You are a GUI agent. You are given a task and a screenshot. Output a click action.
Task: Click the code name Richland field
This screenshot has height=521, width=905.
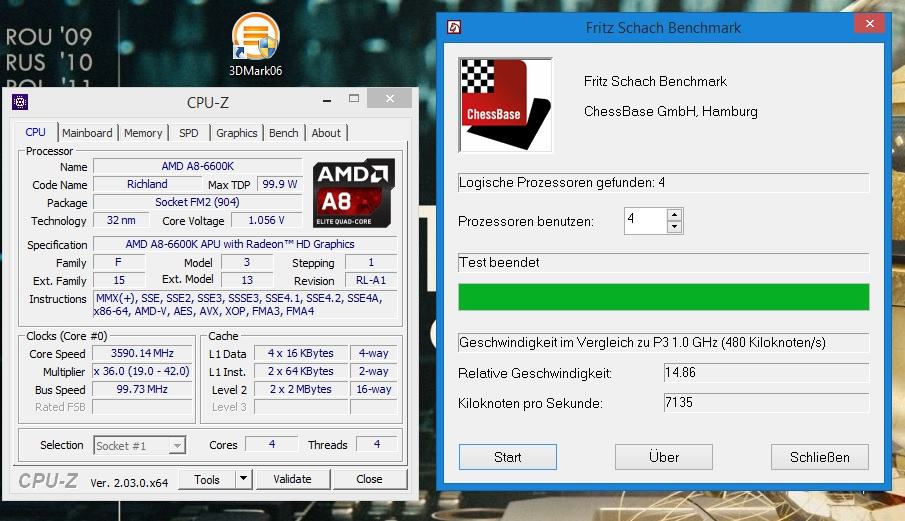click(x=147, y=184)
